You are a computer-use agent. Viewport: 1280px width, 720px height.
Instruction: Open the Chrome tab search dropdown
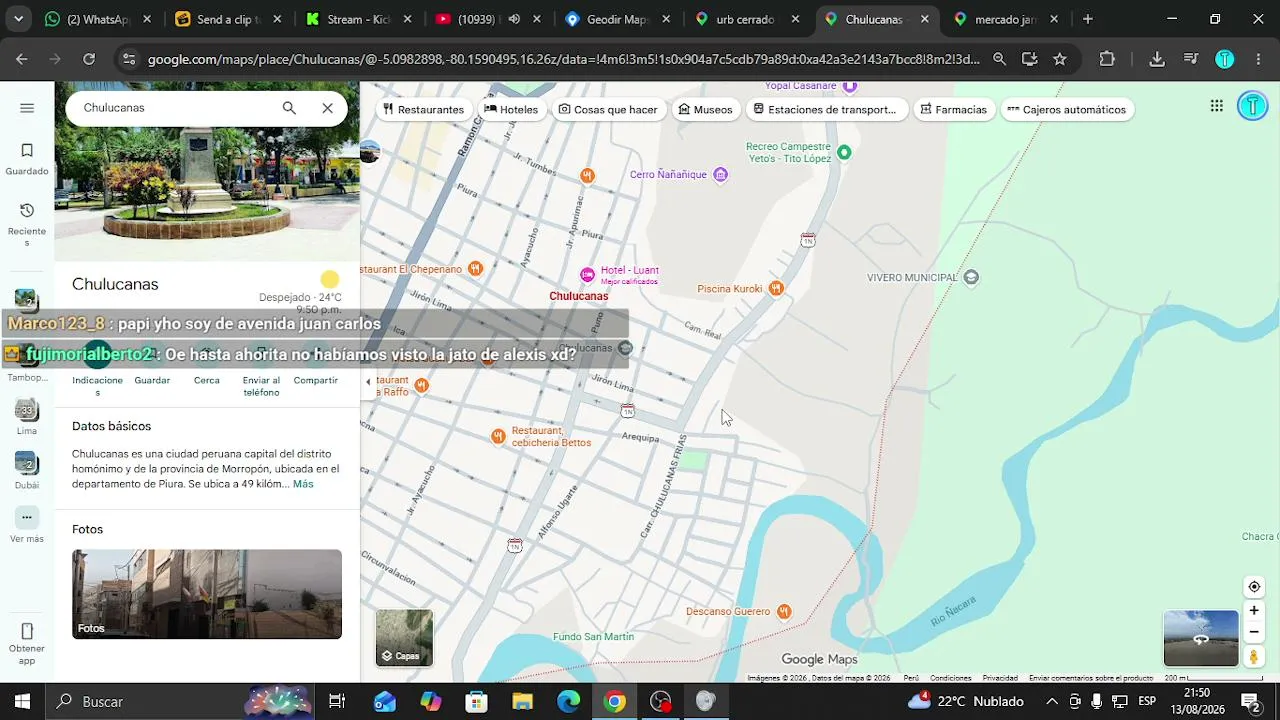pos(19,19)
